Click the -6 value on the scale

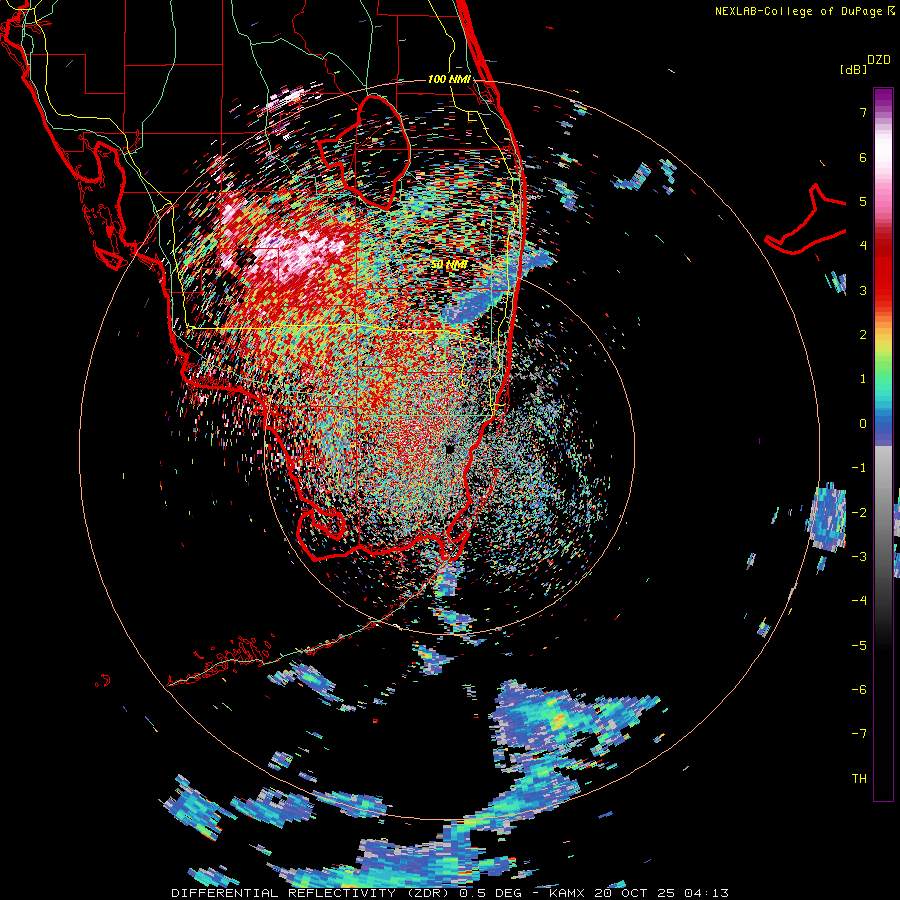tap(859, 690)
